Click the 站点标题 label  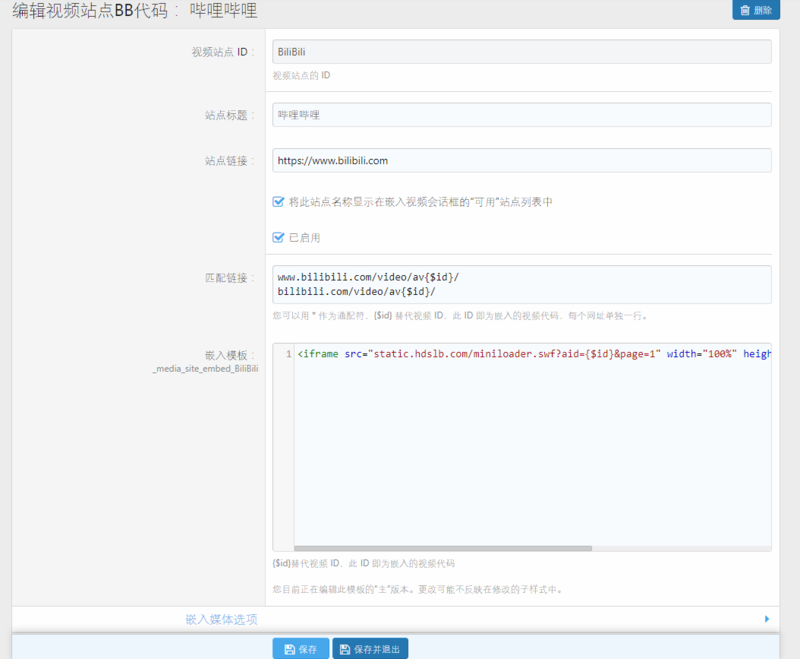point(229,115)
